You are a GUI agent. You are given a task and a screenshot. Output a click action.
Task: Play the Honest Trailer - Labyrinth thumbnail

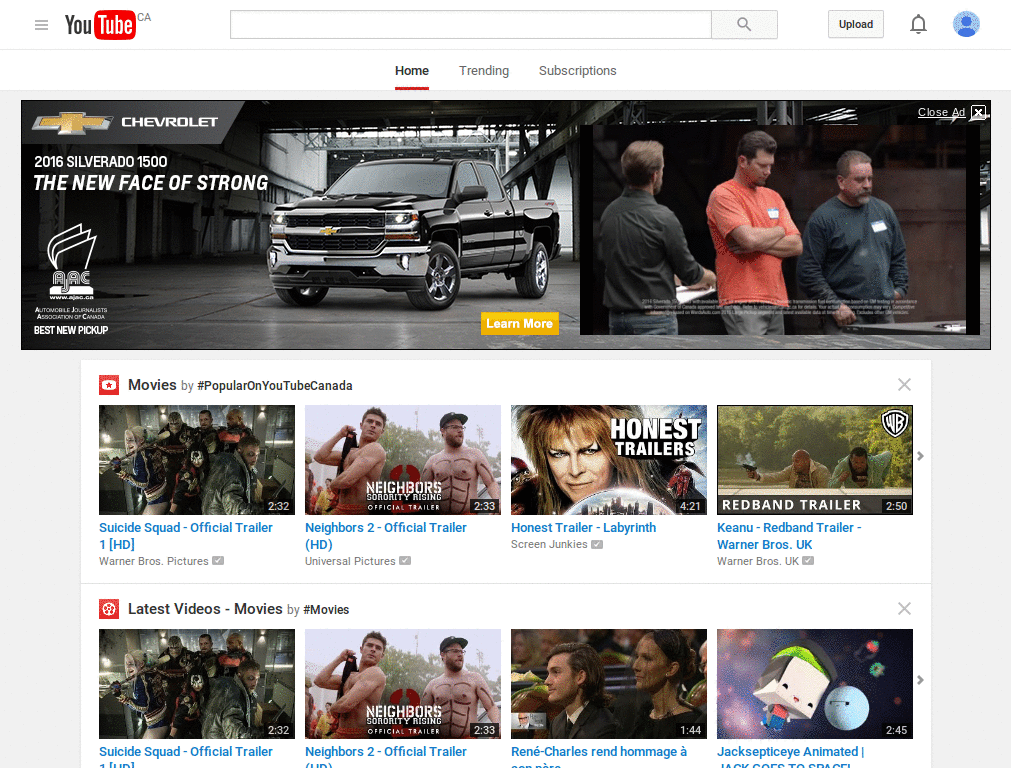point(608,460)
